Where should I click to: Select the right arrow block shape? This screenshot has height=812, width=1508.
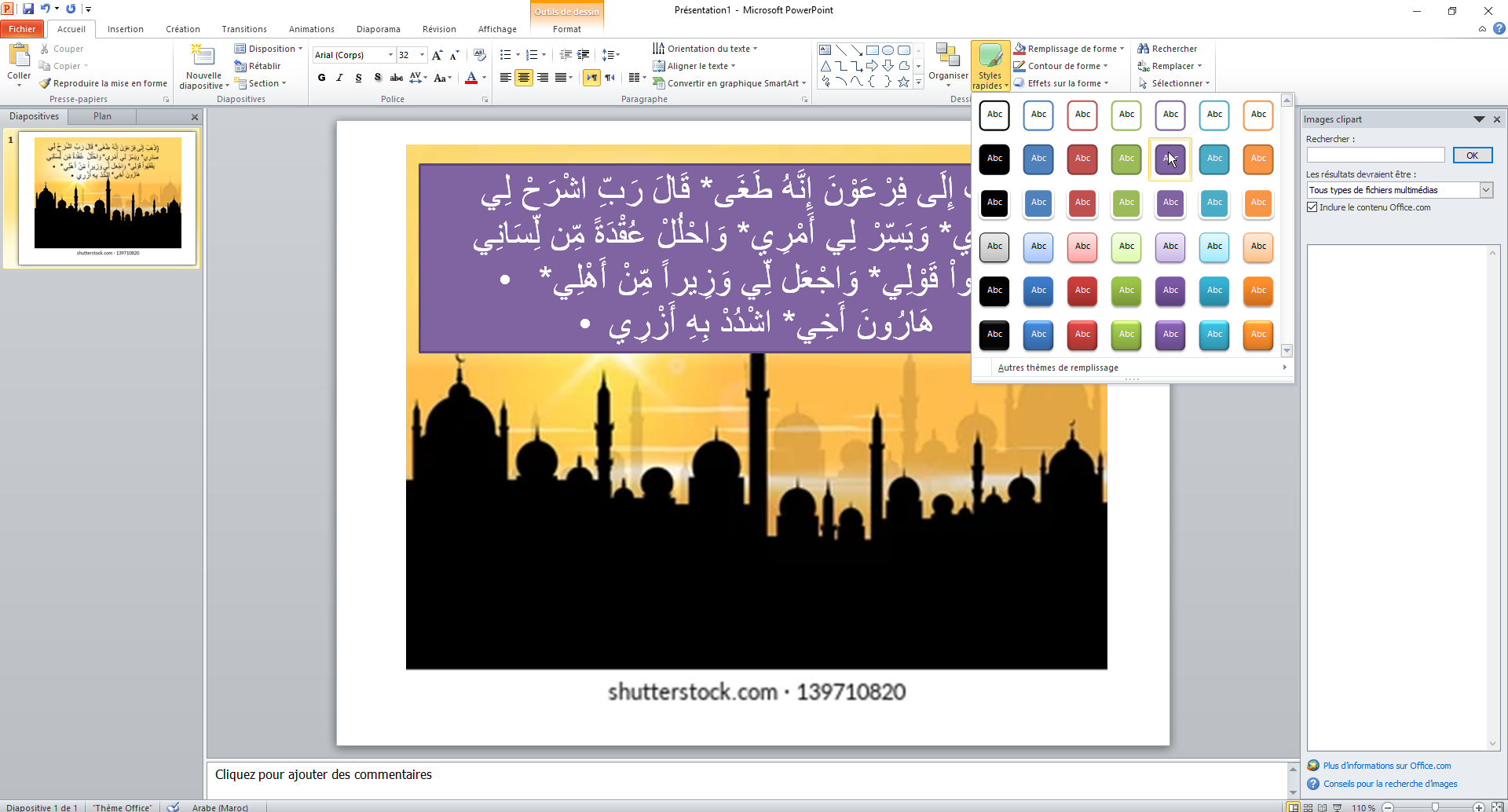pyautogui.click(x=873, y=66)
